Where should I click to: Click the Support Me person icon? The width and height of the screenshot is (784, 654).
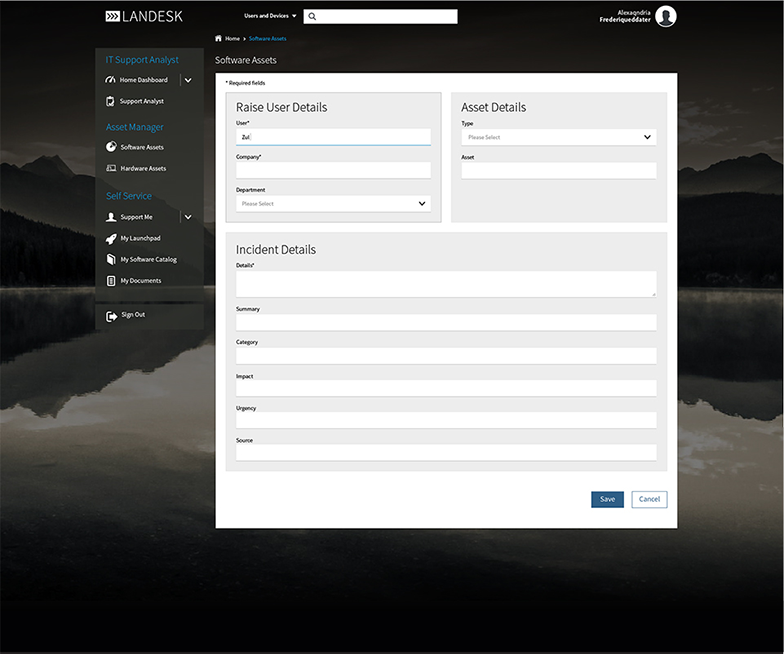pos(111,217)
